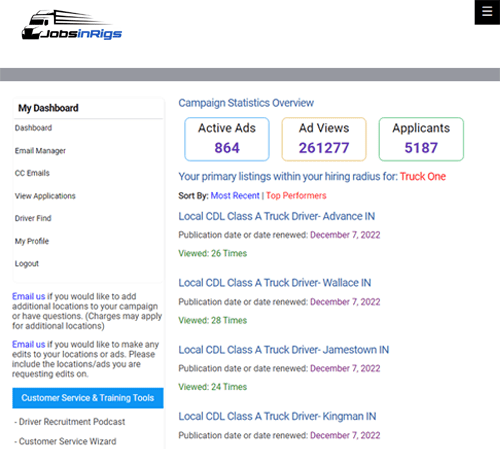Sort listings by Most Recent
The width and height of the screenshot is (500, 449).
[235, 196]
